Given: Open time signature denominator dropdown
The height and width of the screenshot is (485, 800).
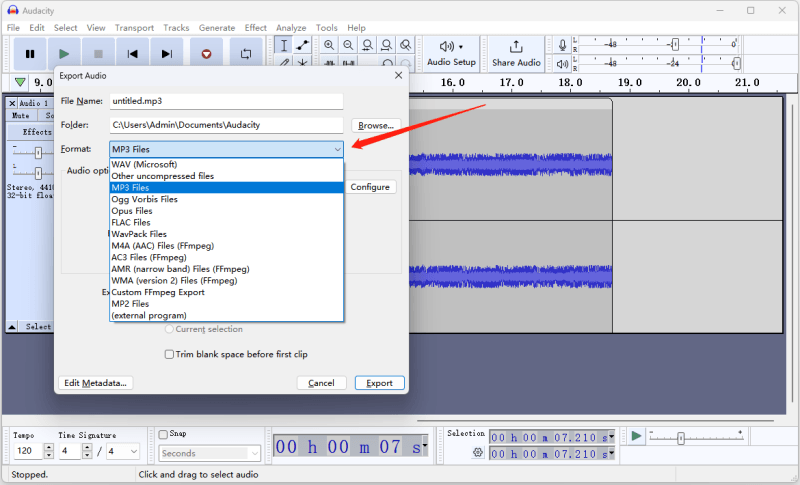Looking at the screenshot, I should tap(134, 451).
